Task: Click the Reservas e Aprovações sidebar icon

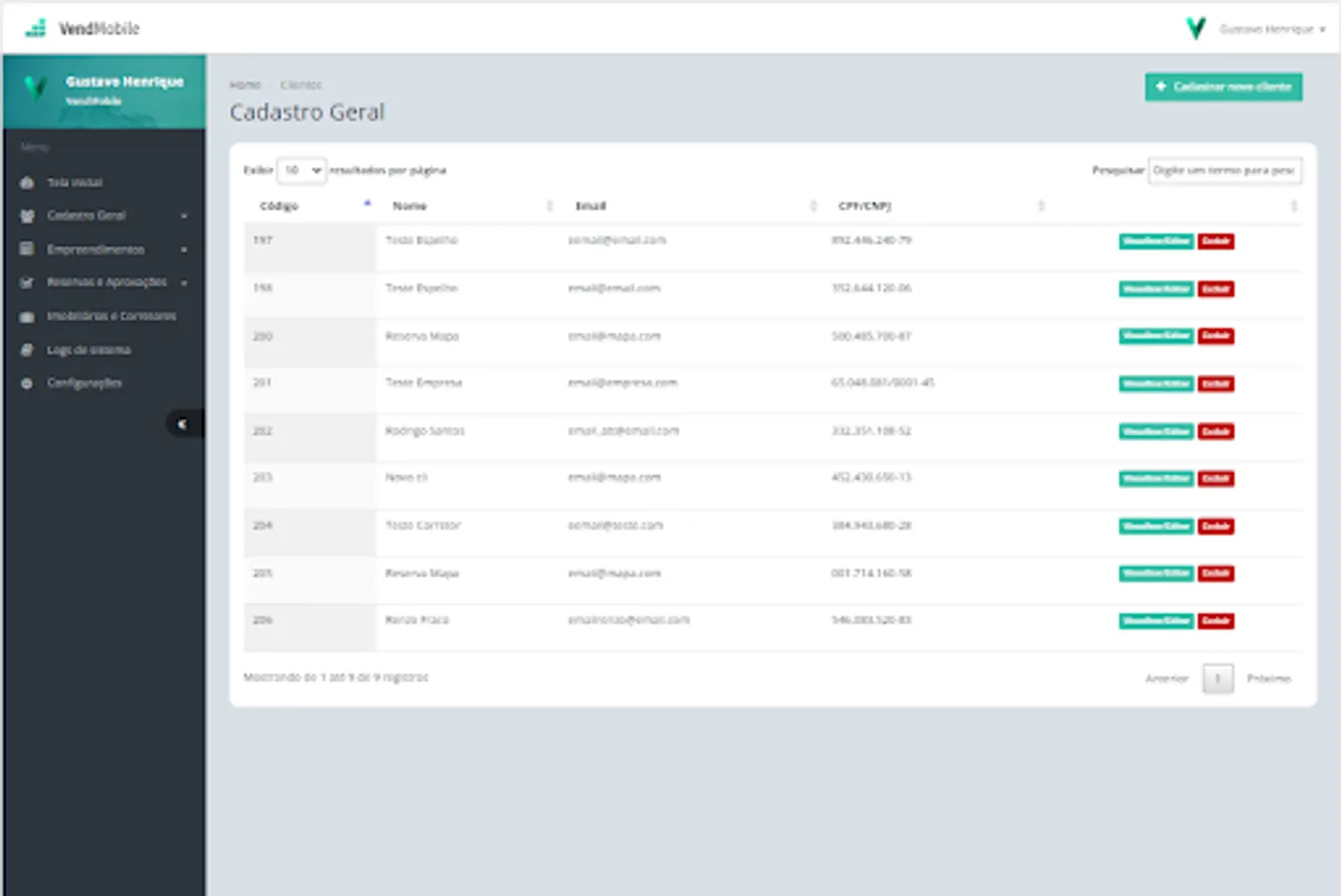Action: (x=27, y=283)
